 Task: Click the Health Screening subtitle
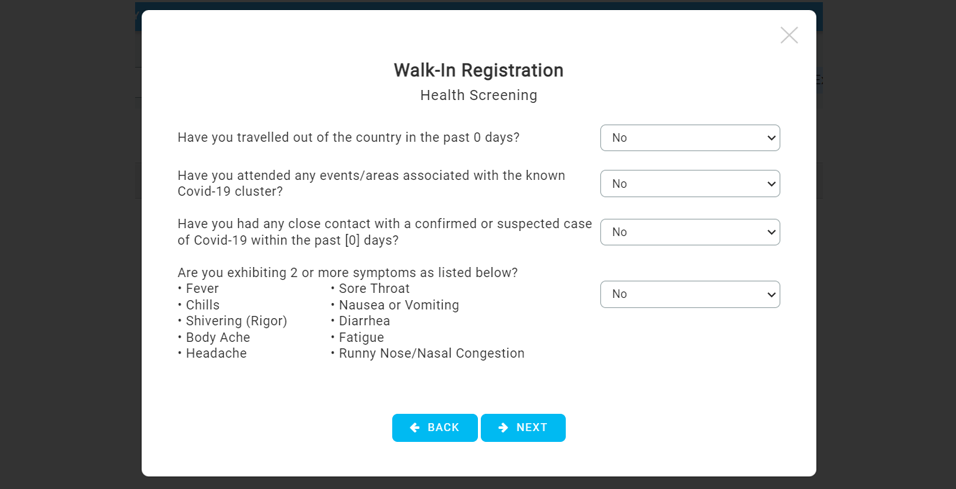pos(479,95)
